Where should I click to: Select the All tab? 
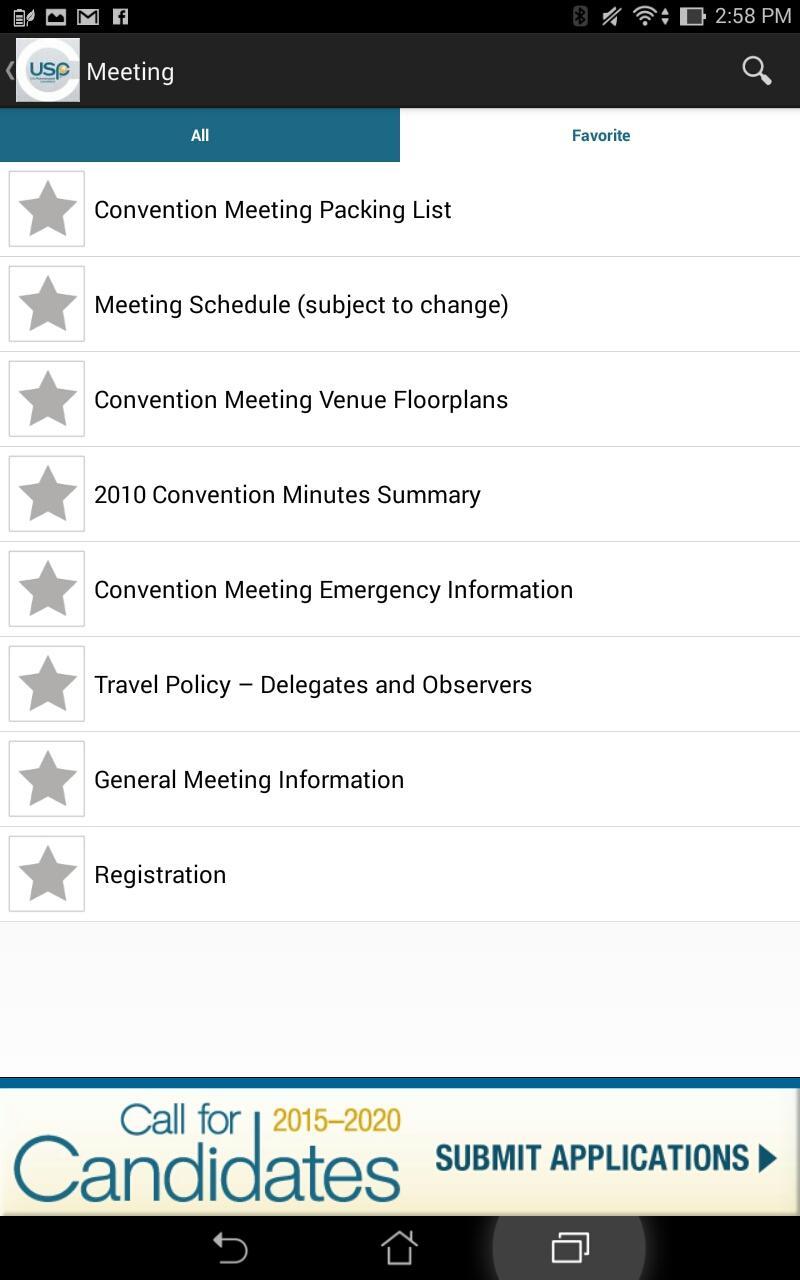(x=200, y=135)
